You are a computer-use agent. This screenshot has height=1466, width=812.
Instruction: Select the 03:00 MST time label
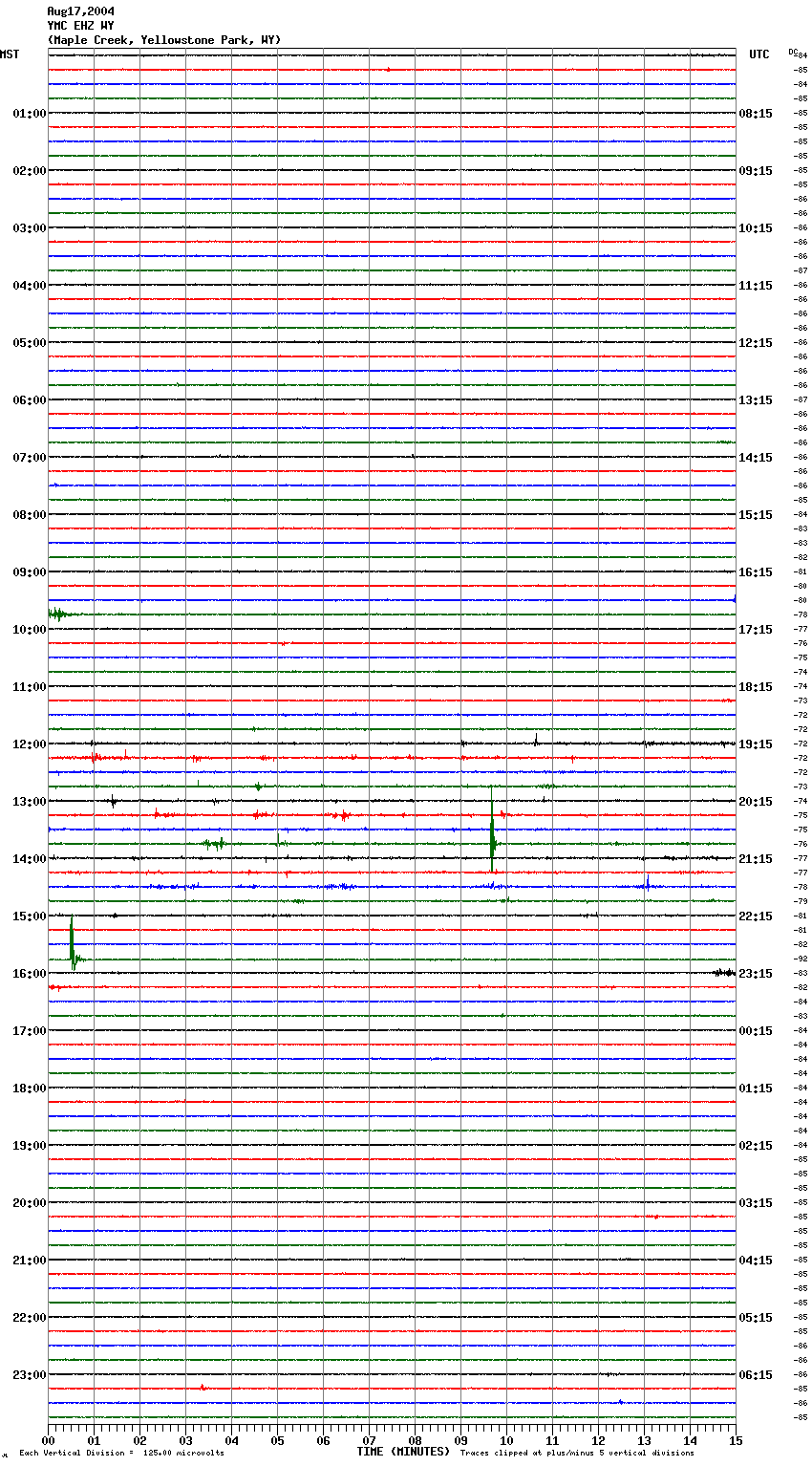pos(30,228)
